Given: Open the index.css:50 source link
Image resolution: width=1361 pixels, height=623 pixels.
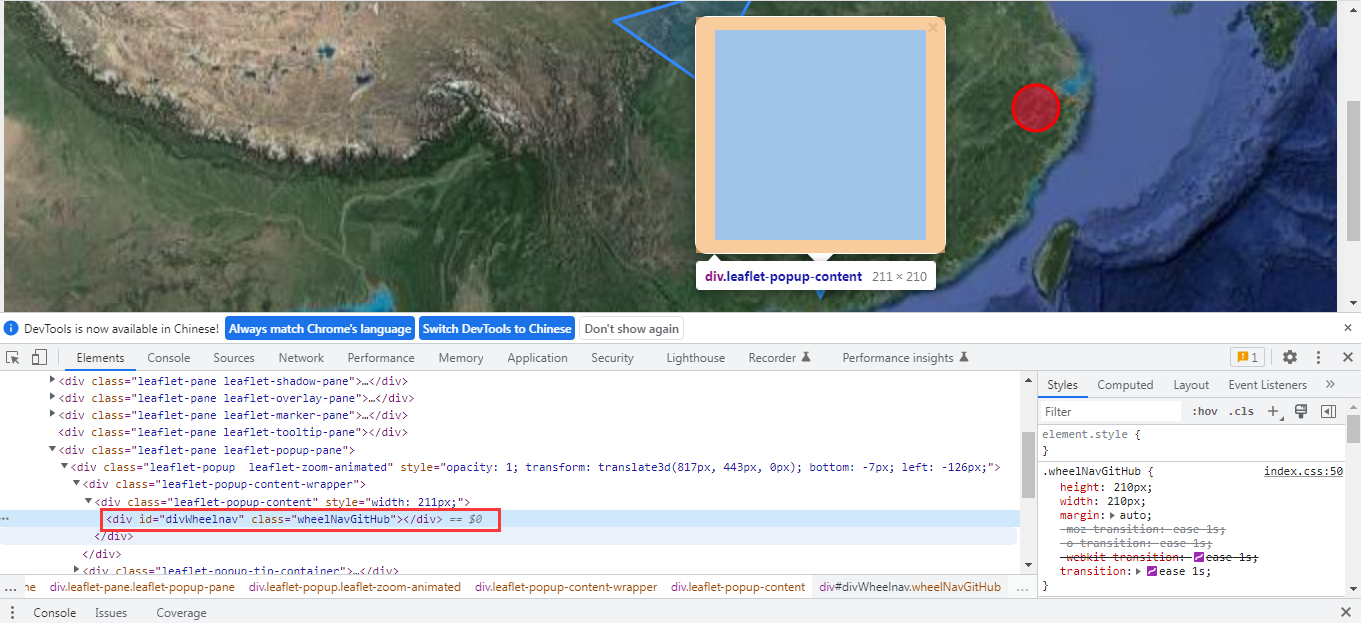Looking at the screenshot, I should coord(1303,471).
